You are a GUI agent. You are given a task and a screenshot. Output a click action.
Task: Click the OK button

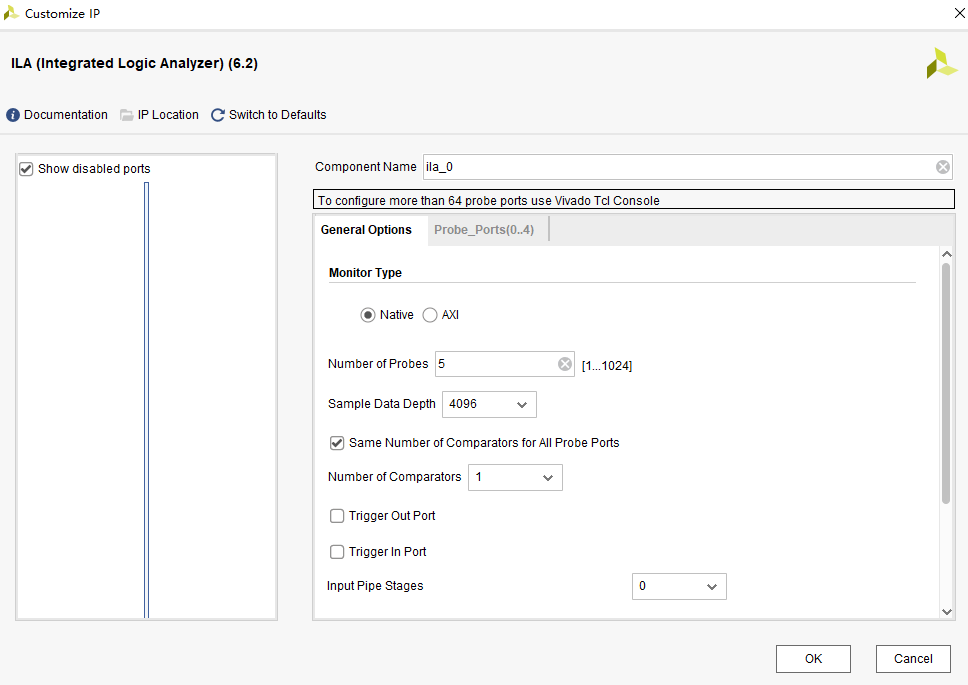pos(813,659)
